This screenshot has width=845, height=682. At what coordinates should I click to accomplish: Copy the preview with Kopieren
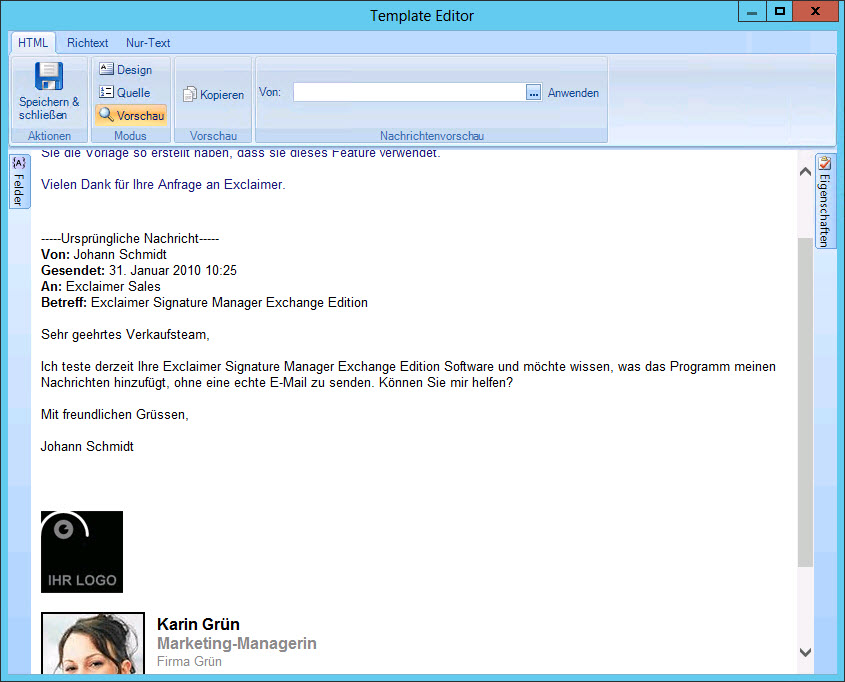[x=214, y=94]
